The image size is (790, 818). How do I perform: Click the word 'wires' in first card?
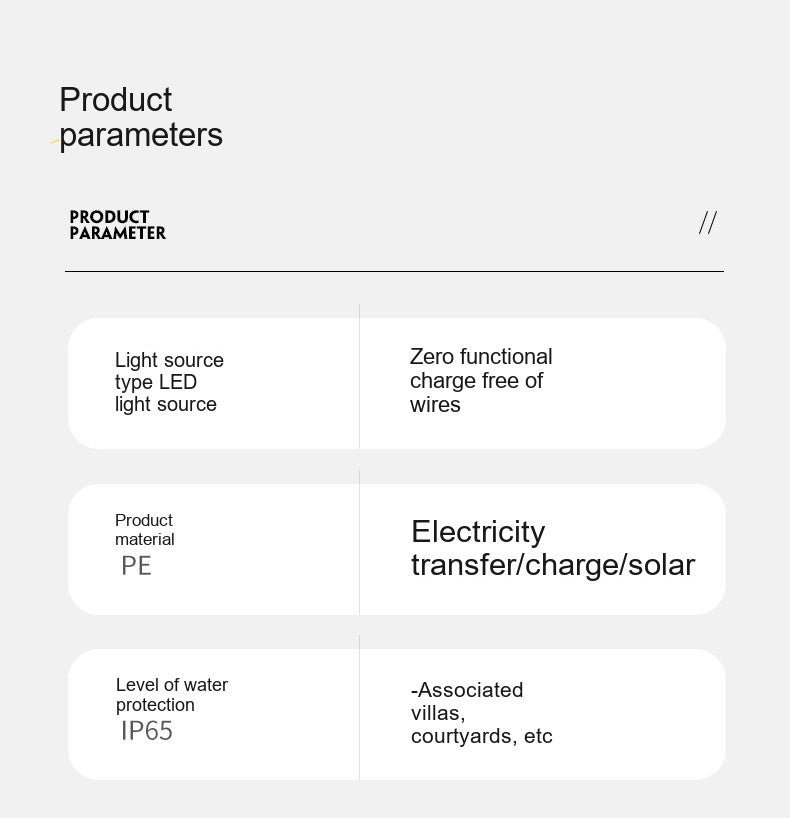pyautogui.click(x=435, y=405)
